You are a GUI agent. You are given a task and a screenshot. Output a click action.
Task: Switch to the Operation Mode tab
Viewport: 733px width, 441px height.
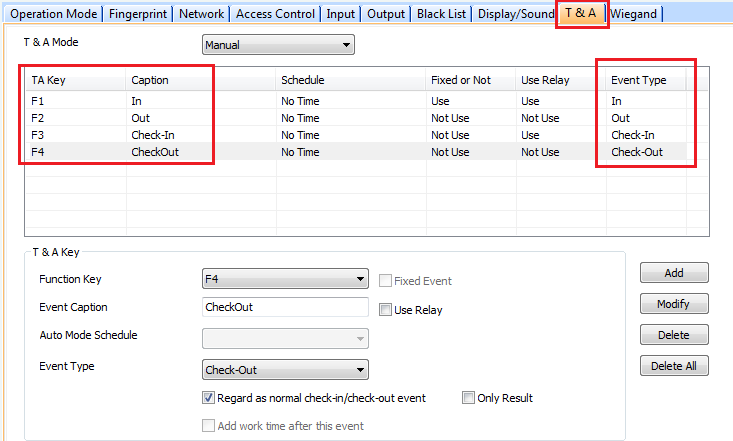tap(53, 14)
